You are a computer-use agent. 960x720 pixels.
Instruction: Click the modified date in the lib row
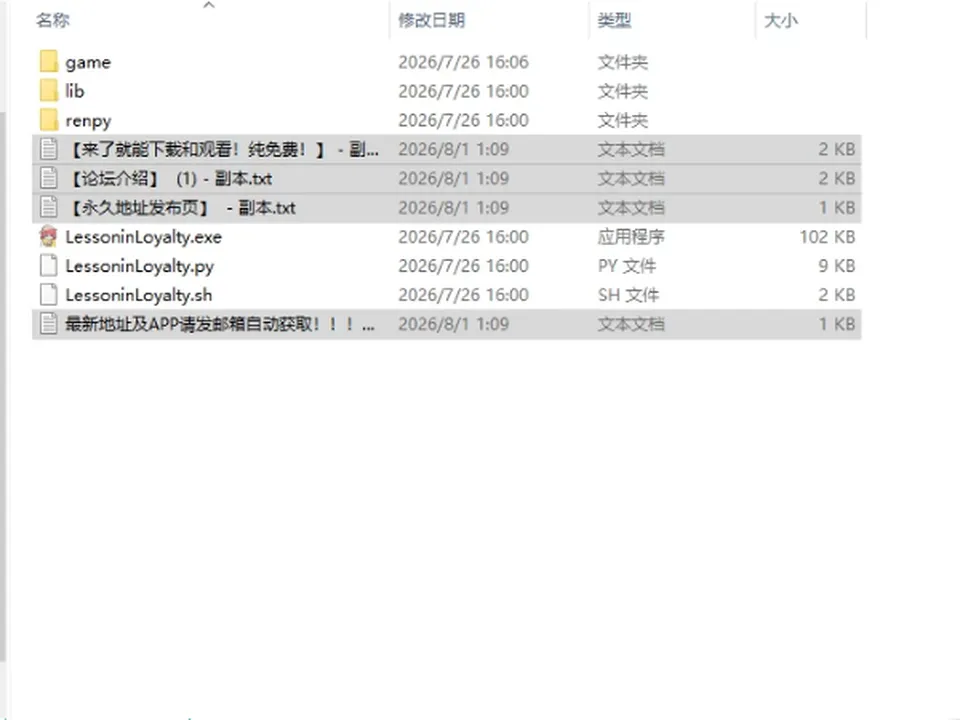tap(463, 91)
